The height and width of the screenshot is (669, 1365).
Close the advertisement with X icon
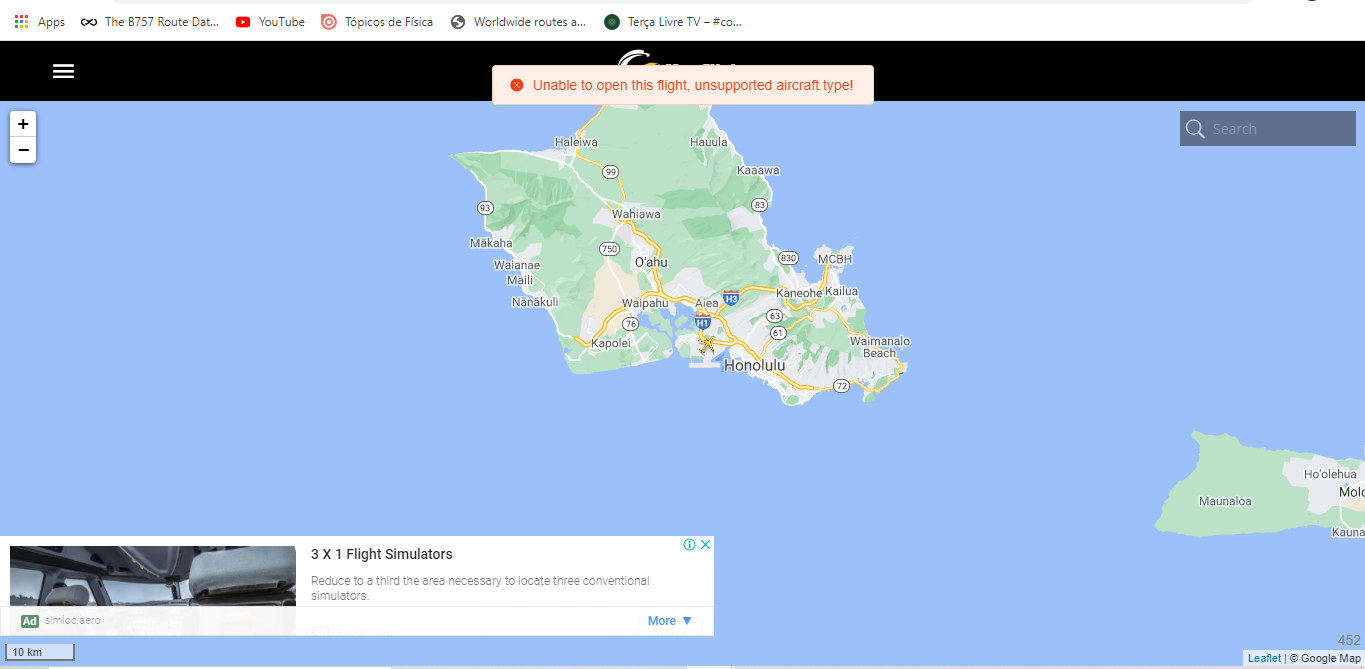[x=705, y=545]
